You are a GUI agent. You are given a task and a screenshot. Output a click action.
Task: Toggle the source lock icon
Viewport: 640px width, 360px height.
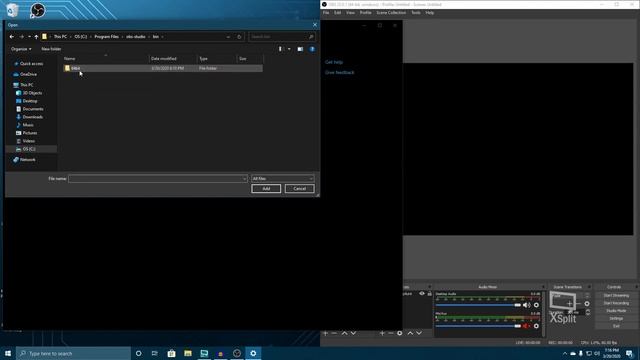pyautogui.click(x=429, y=293)
